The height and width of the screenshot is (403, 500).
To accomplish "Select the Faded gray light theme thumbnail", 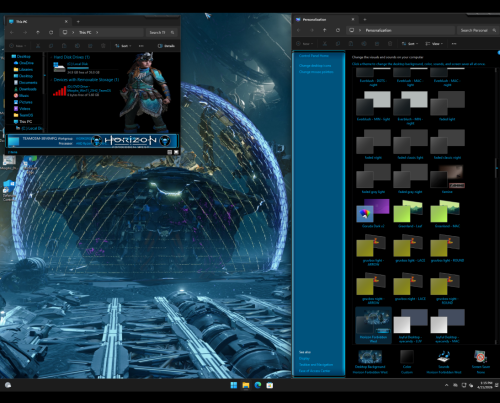I will [x=373, y=176].
